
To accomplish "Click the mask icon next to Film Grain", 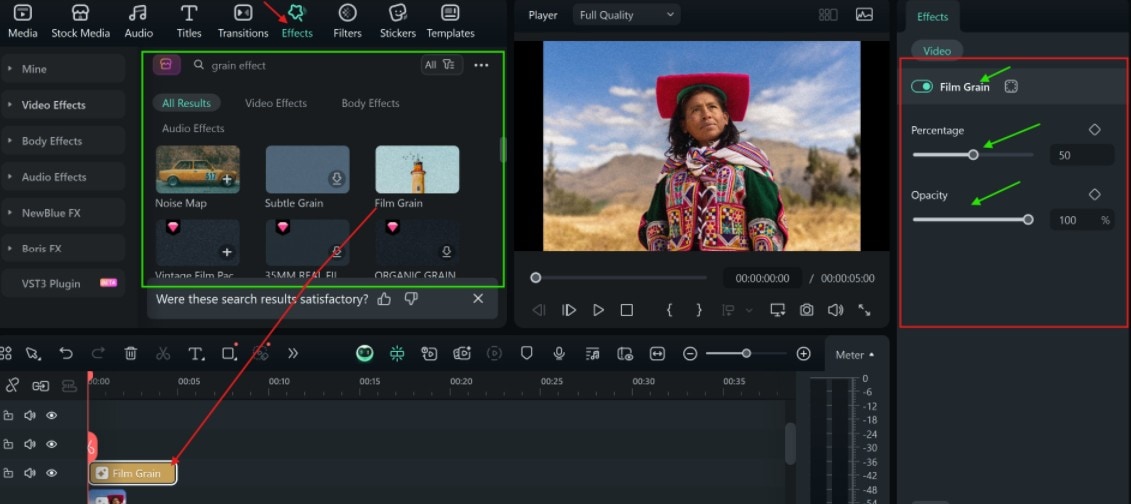I will click(1011, 87).
